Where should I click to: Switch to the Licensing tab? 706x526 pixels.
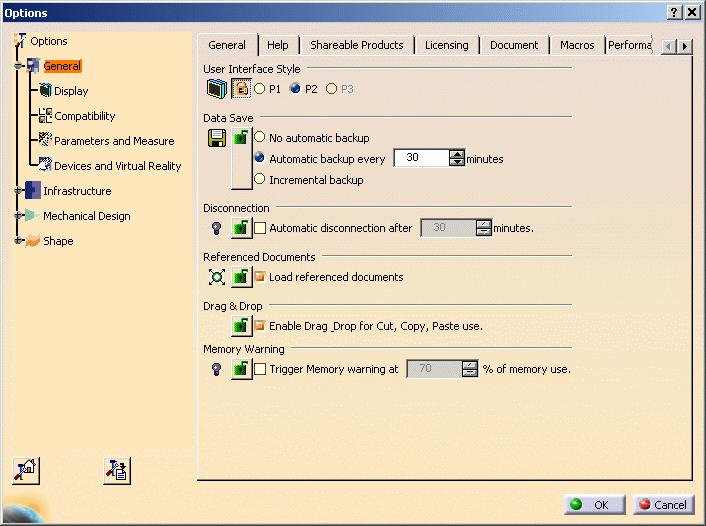[447, 45]
